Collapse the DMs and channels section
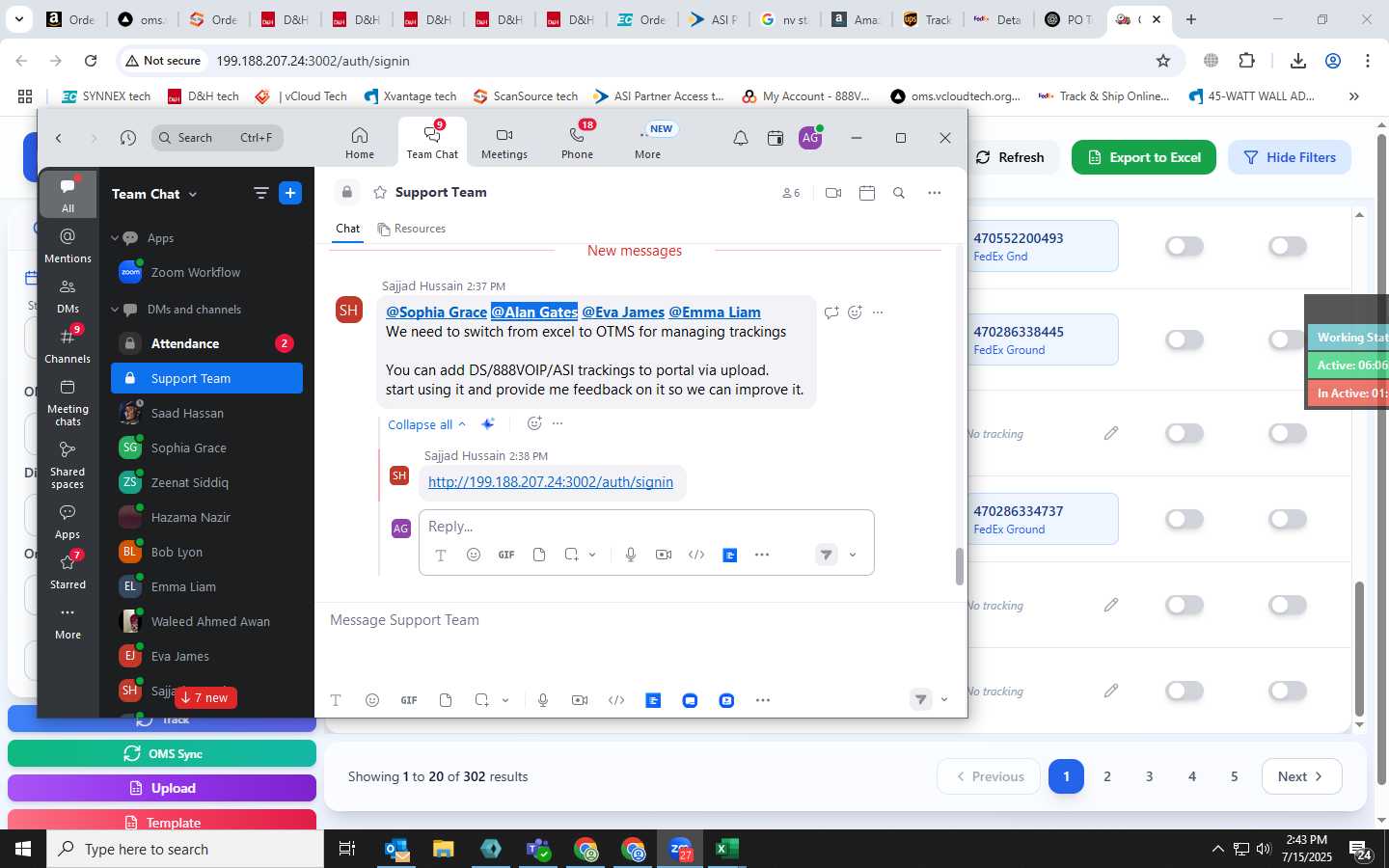Screen dimensions: 1389x868 pyautogui.click(x=115, y=310)
